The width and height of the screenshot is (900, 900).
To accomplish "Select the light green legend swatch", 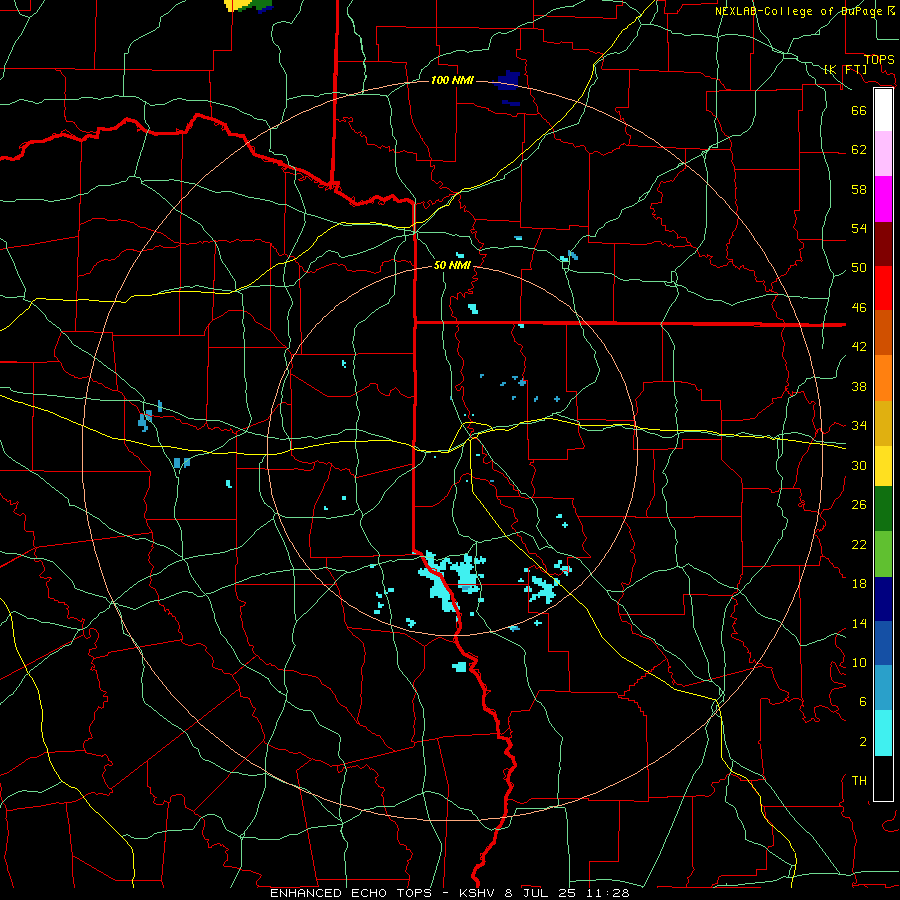I will pos(883,554).
